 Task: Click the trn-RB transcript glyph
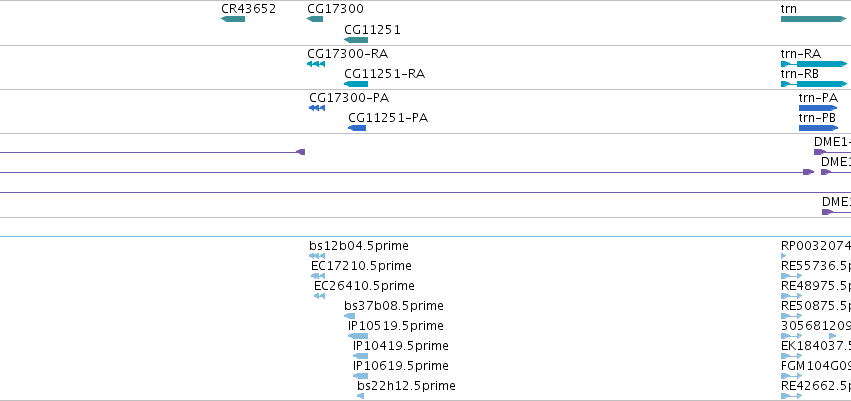pyautogui.click(x=814, y=84)
